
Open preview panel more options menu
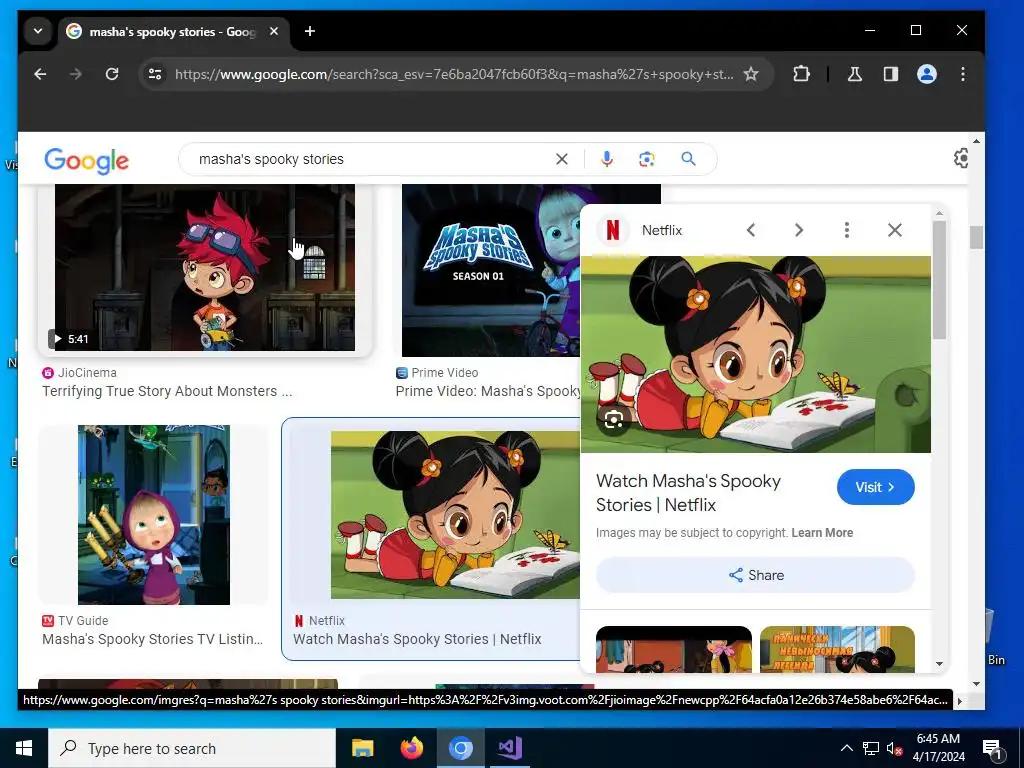[847, 230]
